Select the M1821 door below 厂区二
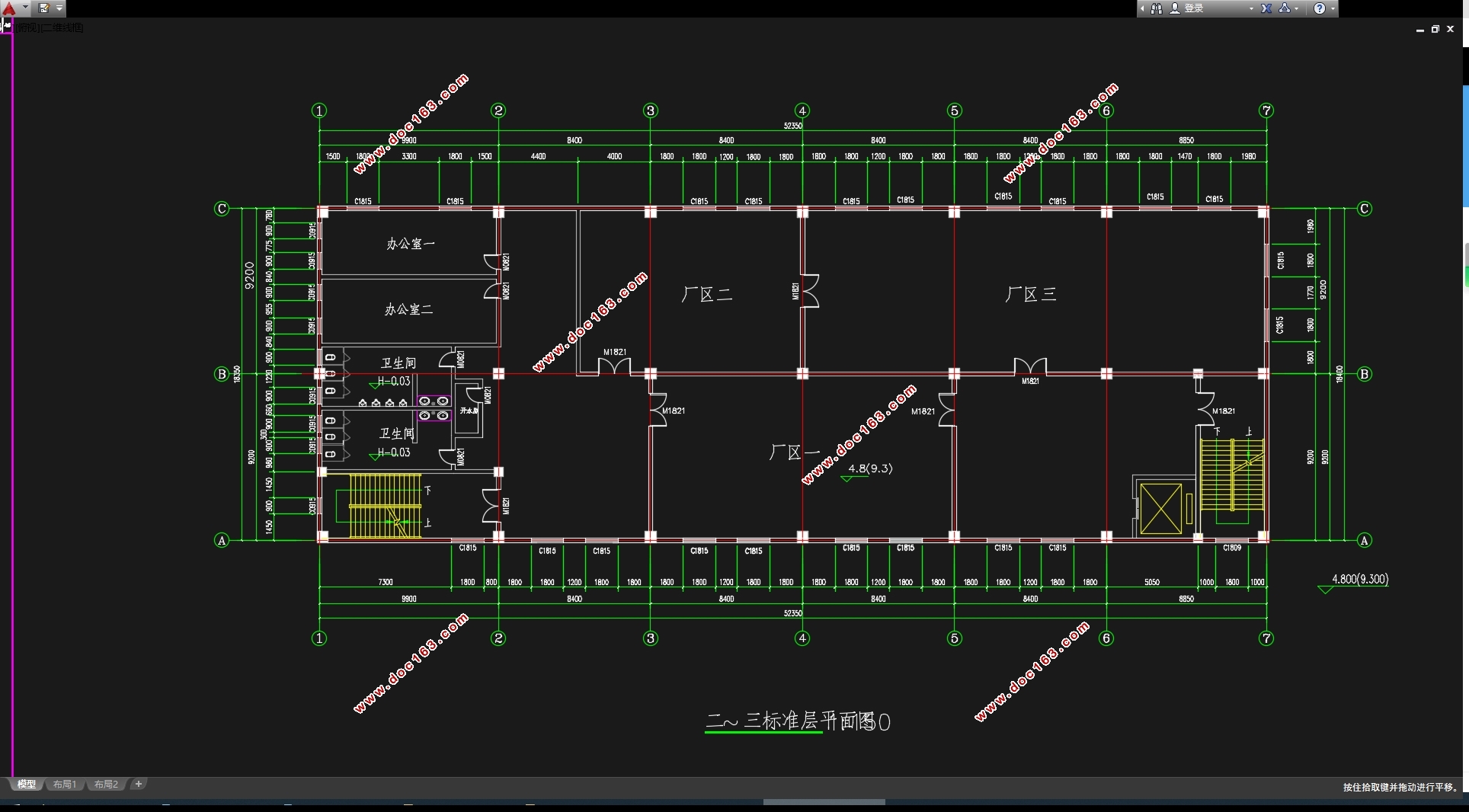This screenshot has height=812, width=1469. (614, 364)
